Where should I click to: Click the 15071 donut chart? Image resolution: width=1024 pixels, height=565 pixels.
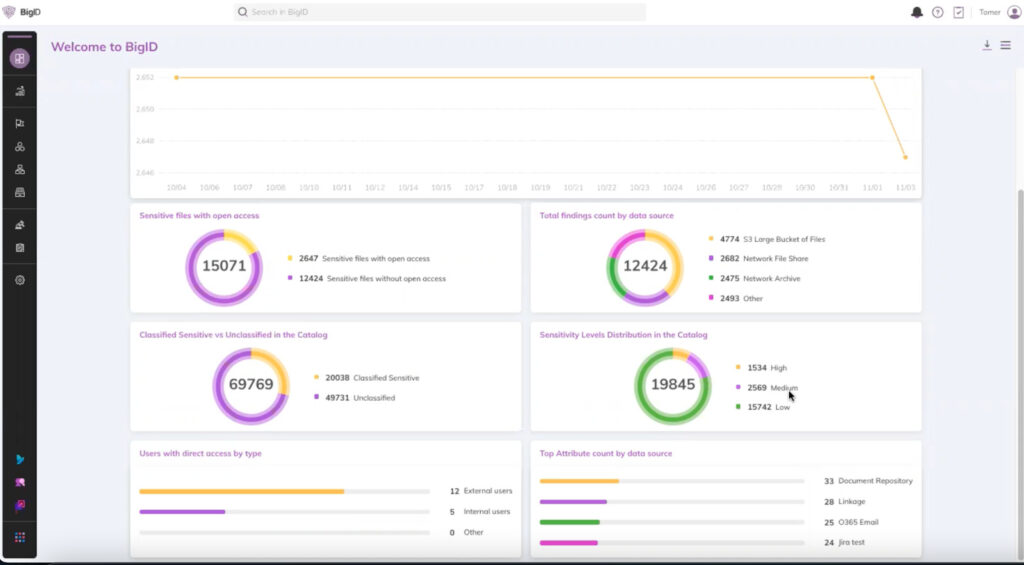(223, 267)
